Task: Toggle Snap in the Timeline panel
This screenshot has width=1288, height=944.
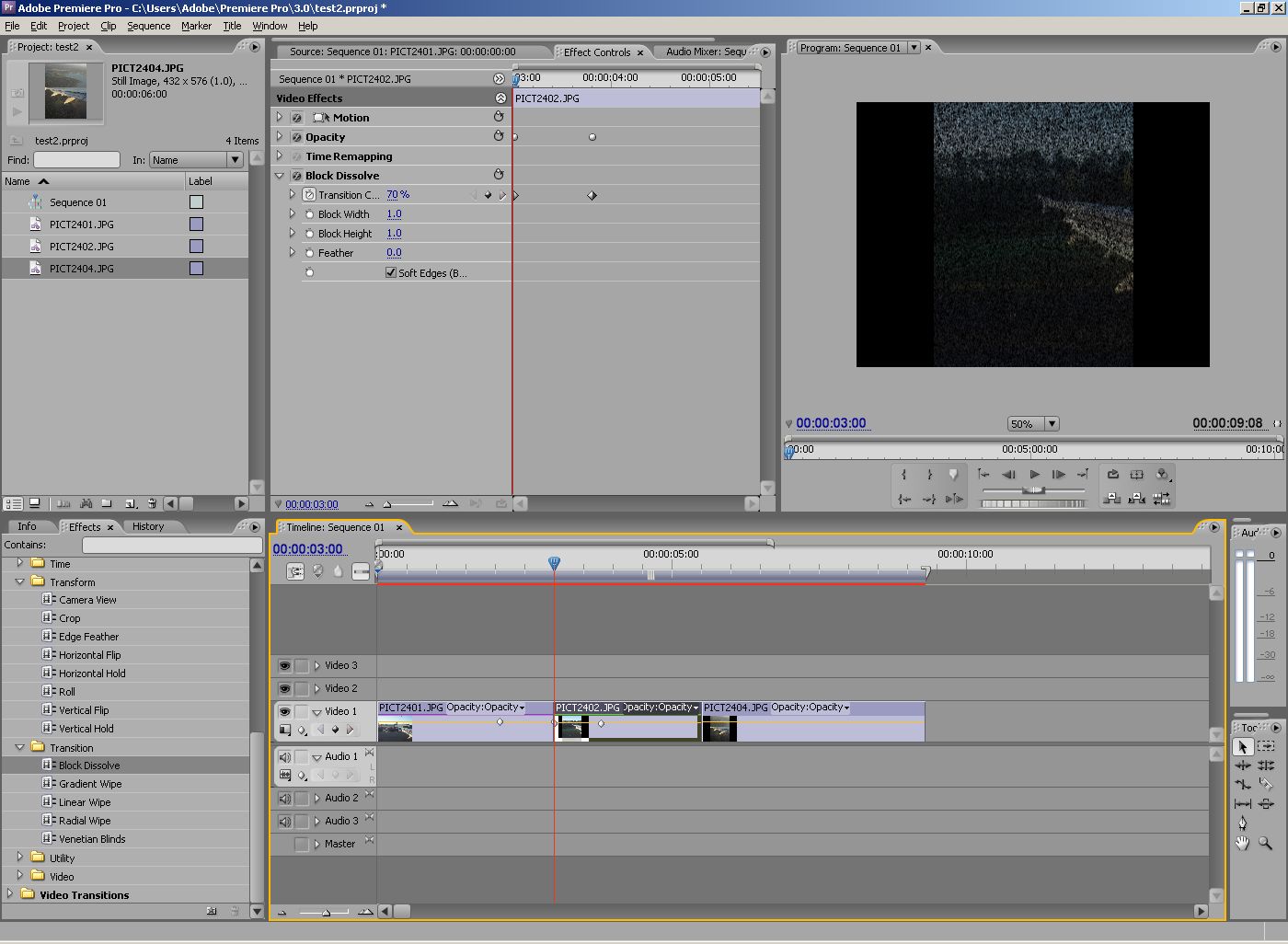Action: pos(295,571)
